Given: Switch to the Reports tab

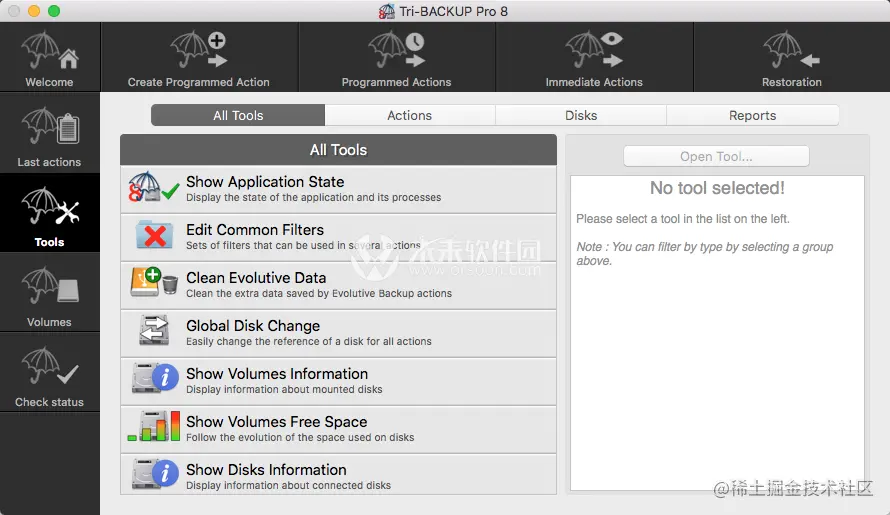Looking at the screenshot, I should (x=753, y=115).
